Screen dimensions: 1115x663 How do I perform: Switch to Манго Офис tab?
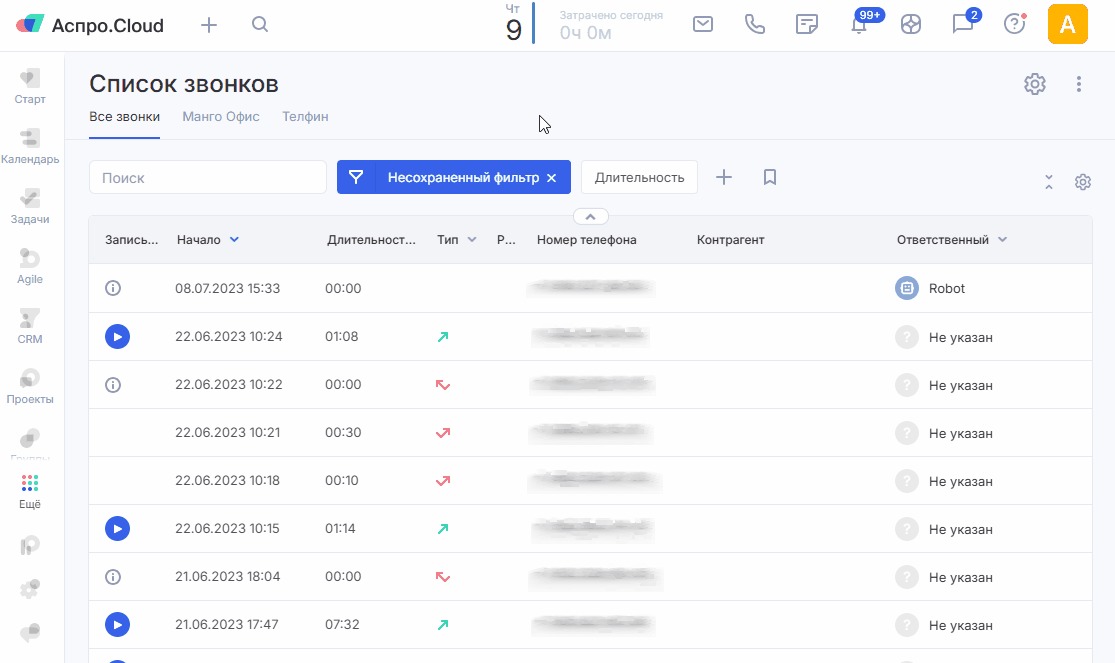click(x=221, y=117)
